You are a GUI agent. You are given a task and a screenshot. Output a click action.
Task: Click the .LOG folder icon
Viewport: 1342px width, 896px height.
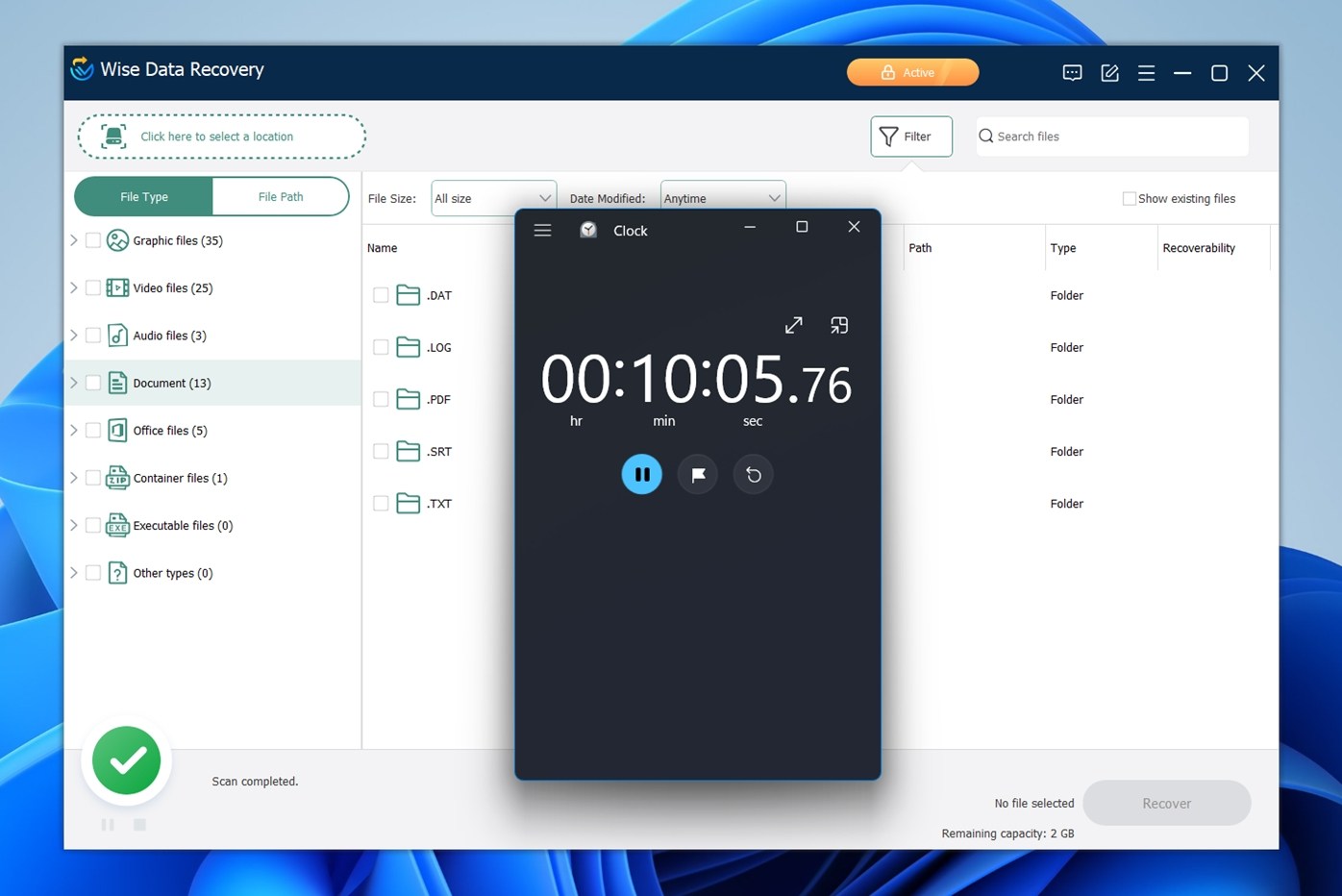[x=409, y=347]
